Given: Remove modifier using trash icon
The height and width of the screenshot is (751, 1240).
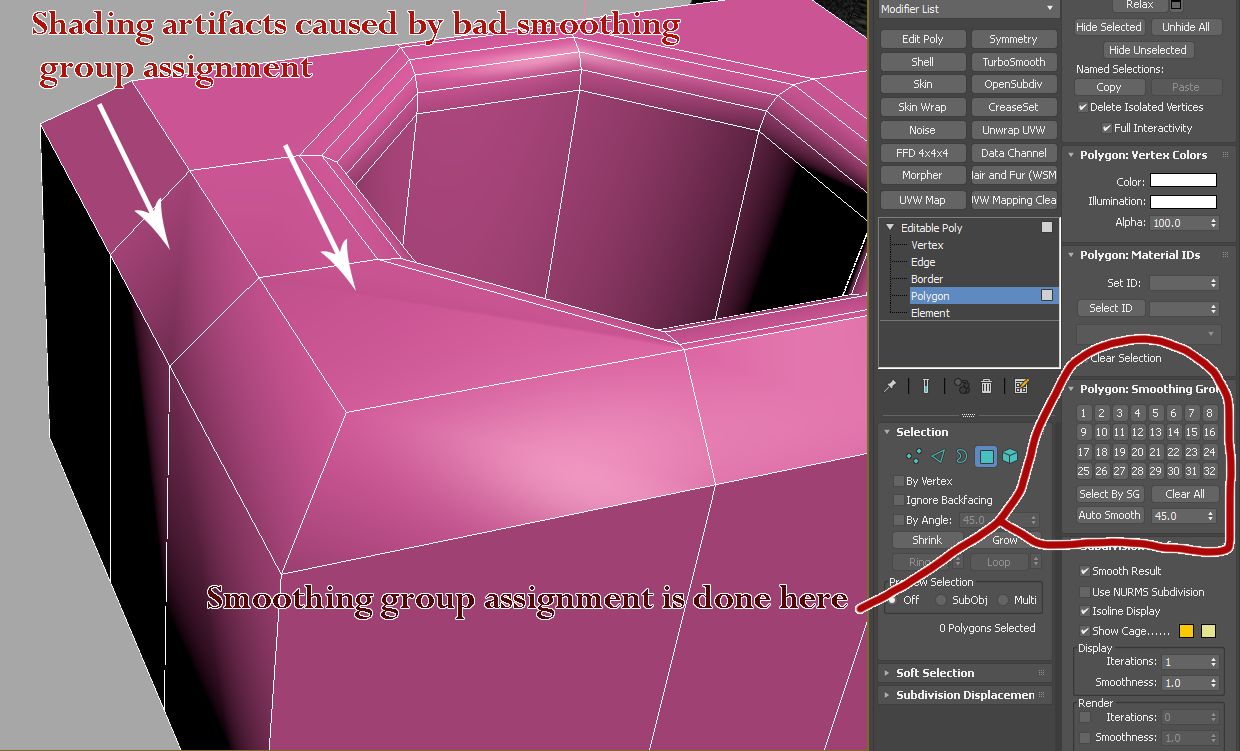Looking at the screenshot, I should point(986,386).
